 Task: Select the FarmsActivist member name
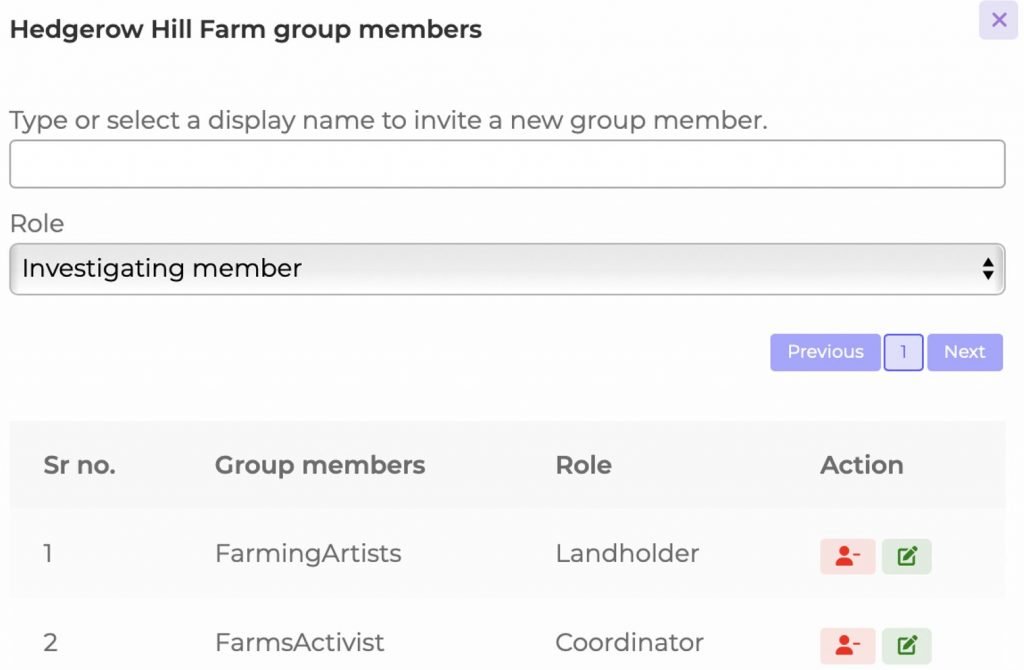click(299, 643)
